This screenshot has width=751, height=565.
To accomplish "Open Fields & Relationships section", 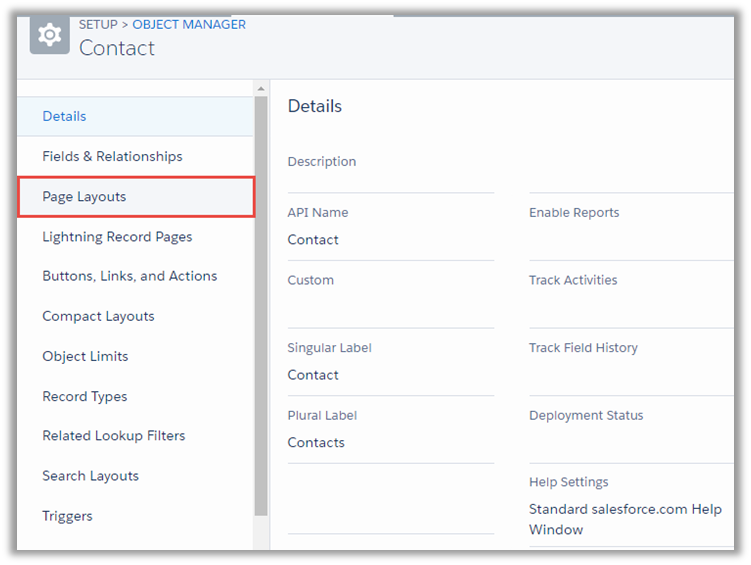I will 112,156.
